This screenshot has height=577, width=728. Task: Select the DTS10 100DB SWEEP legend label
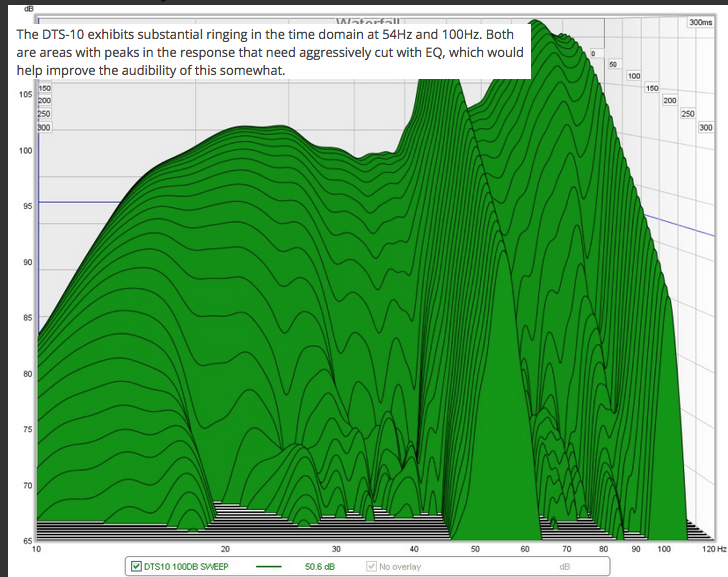coord(186,567)
